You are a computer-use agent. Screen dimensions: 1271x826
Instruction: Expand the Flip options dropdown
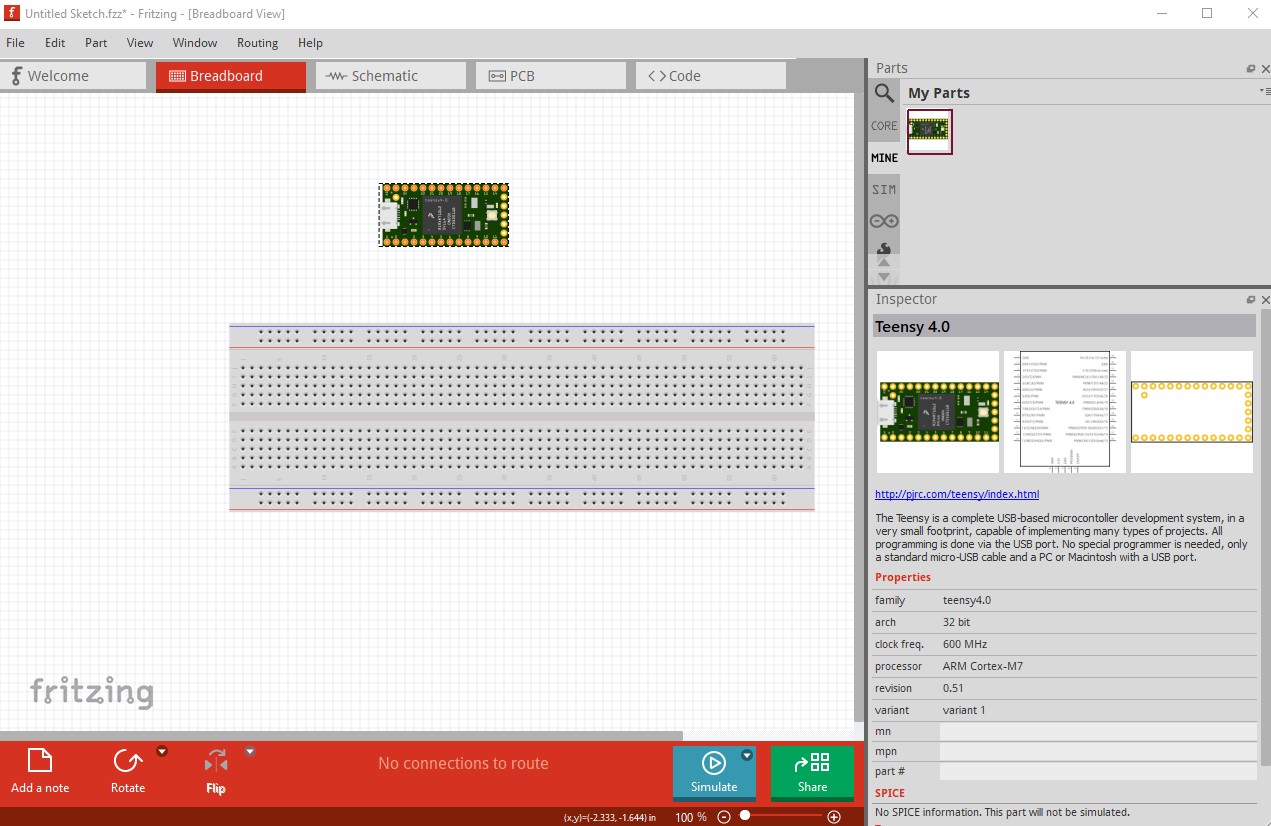pyautogui.click(x=250, y=752)
